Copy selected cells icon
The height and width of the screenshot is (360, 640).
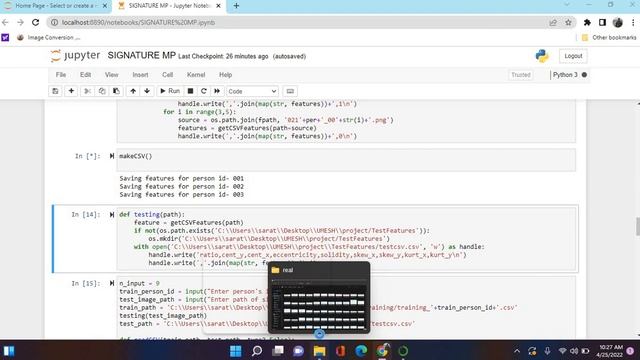[102, 91]
